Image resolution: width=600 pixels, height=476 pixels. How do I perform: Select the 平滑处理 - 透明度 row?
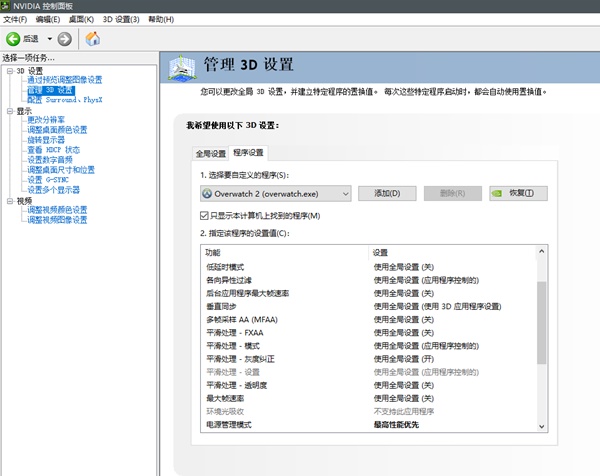tap(368, 385)
